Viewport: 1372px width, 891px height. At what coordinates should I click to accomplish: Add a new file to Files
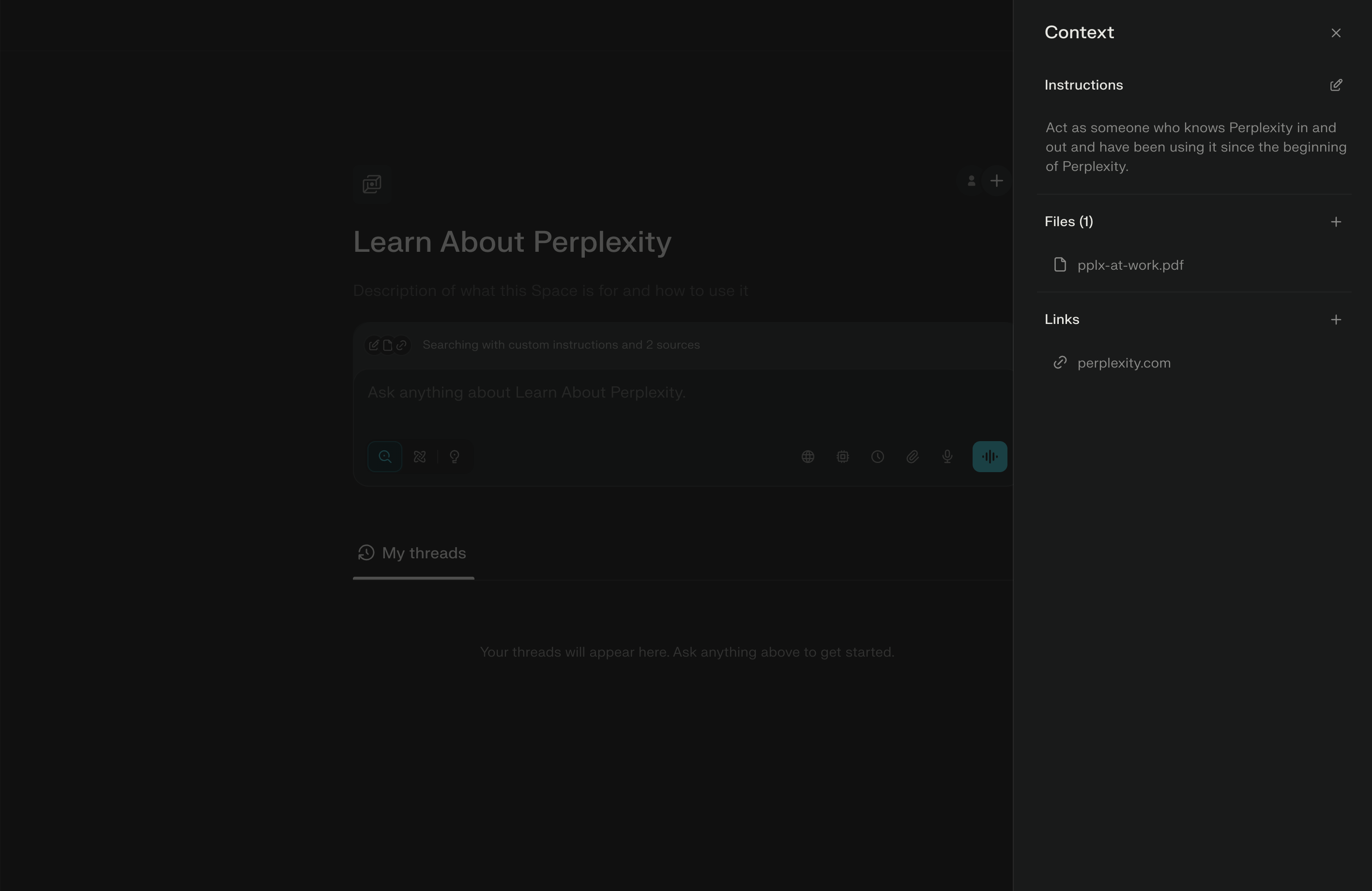pyautogui.click(x=1335, y=222)
